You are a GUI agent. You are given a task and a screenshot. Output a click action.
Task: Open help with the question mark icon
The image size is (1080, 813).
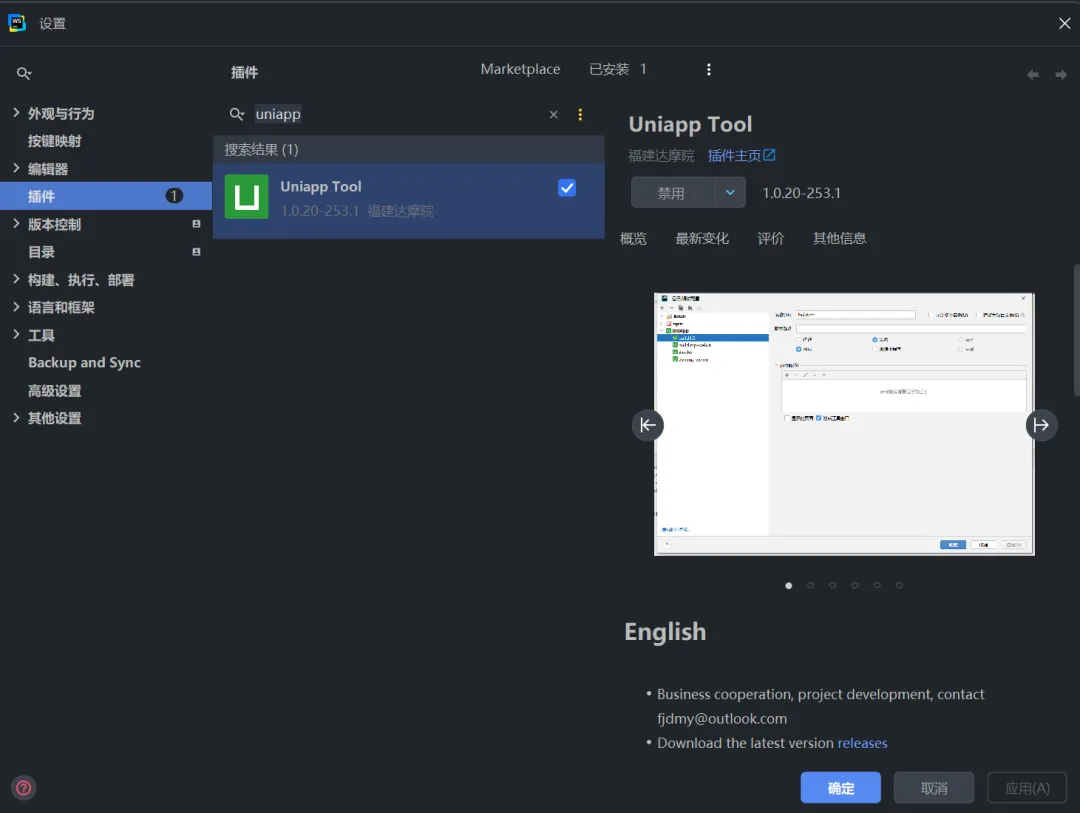coord(23,788)
